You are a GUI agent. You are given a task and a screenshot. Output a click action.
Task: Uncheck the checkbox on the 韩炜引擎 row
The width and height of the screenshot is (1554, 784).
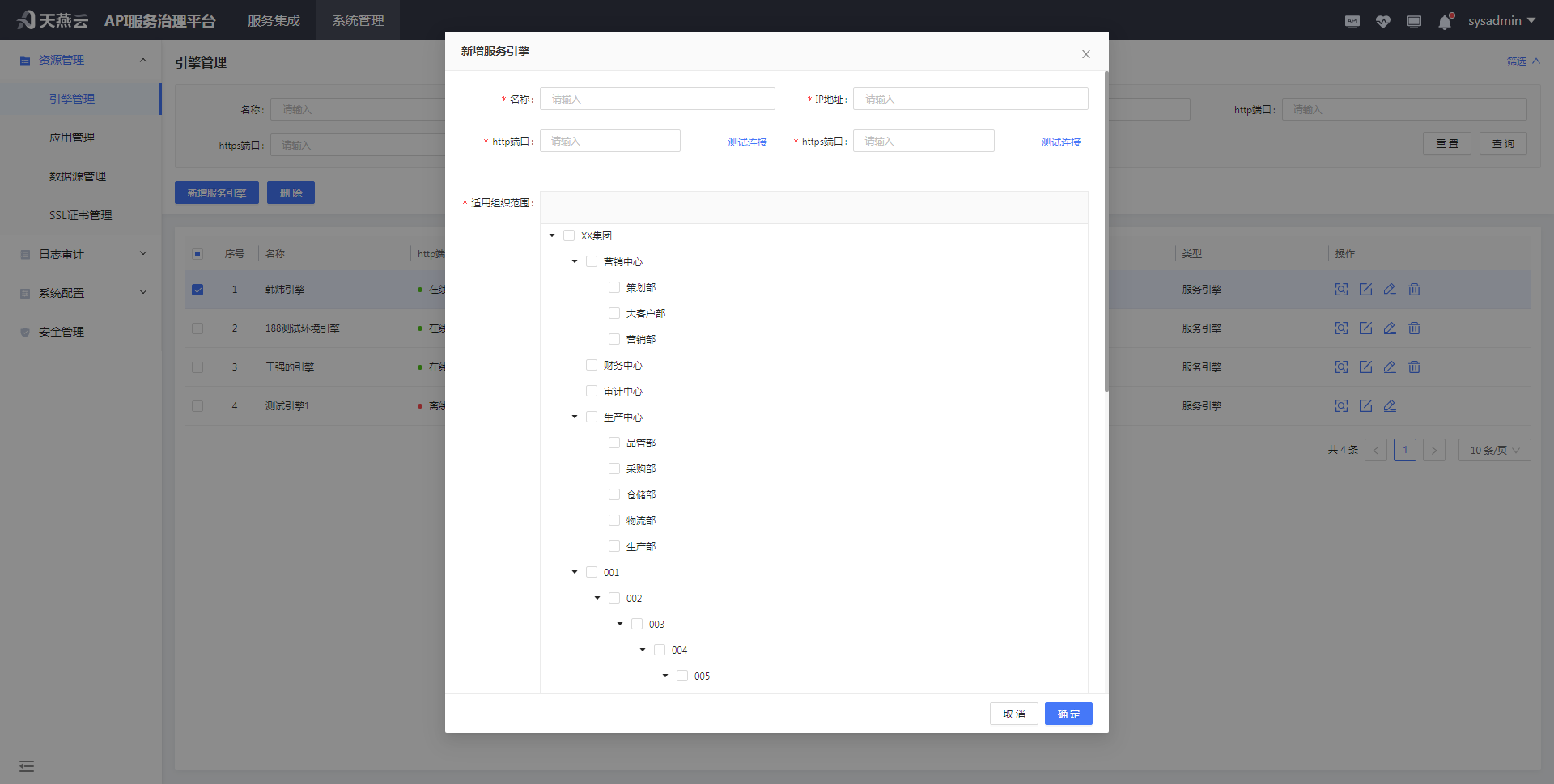pos(197,289)
